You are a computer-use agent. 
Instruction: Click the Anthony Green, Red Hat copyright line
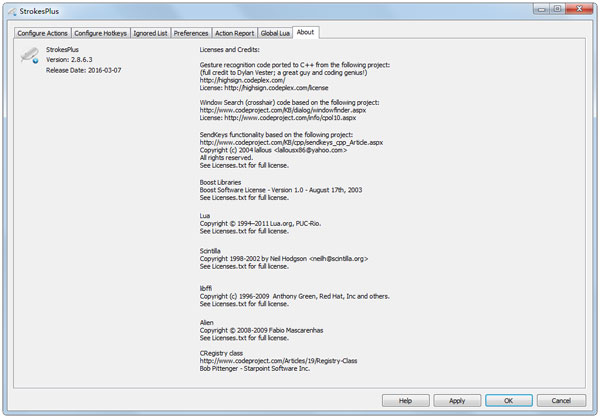[x=294, y=297]
